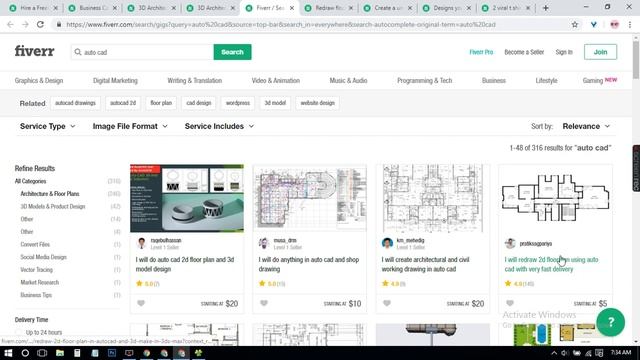The width and height of the screenshot is (640, 360).
Task: Click the volume icon in system tray
Action: pos(565,353)
